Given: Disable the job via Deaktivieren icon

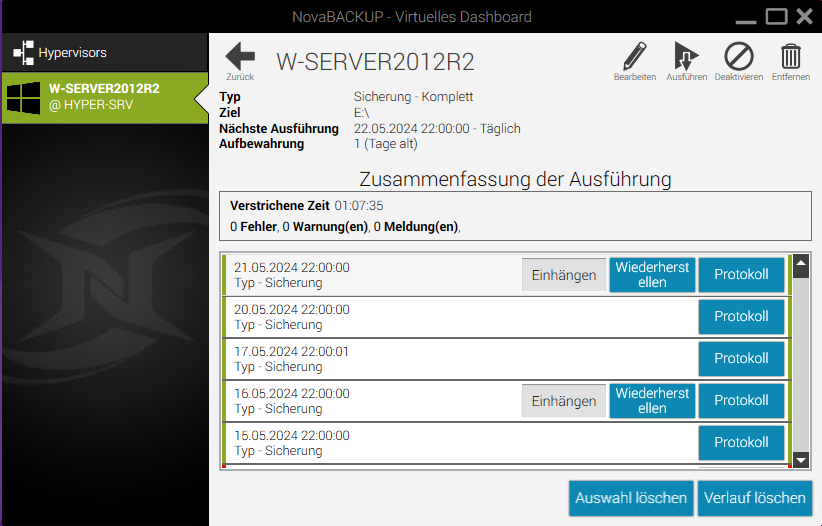Looking at the screenshot, I should (739, 57).
